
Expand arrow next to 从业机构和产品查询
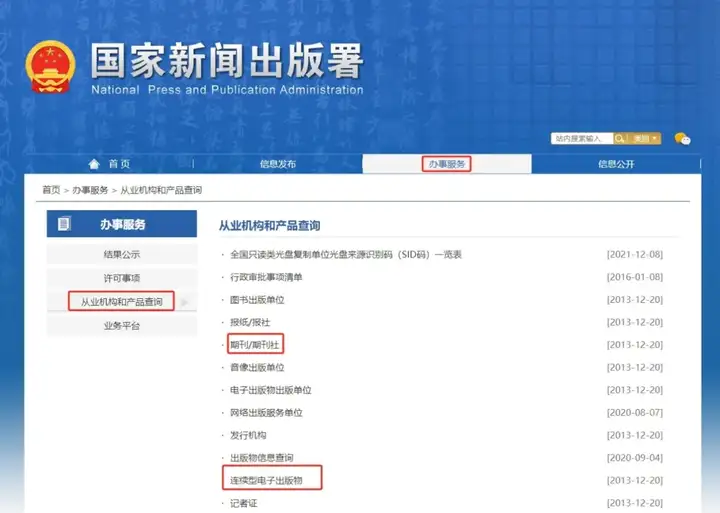[x=185, y=302]
